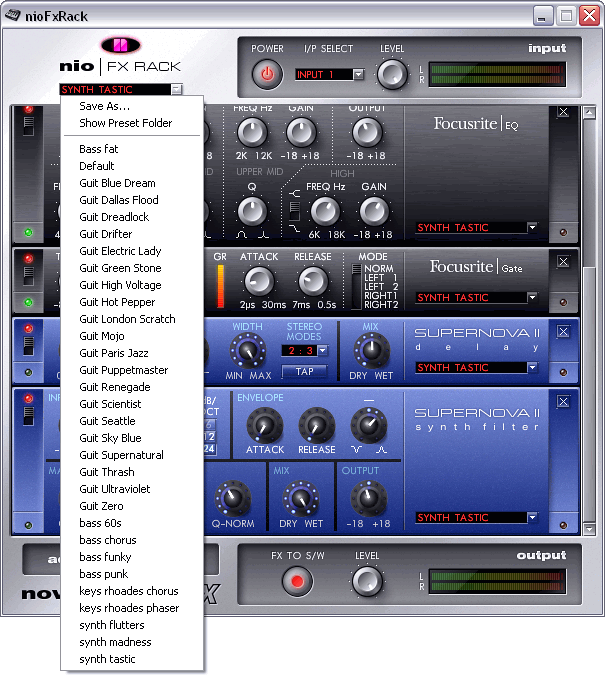
Task: Select the synth tastic preset
Action: [132, 659]
